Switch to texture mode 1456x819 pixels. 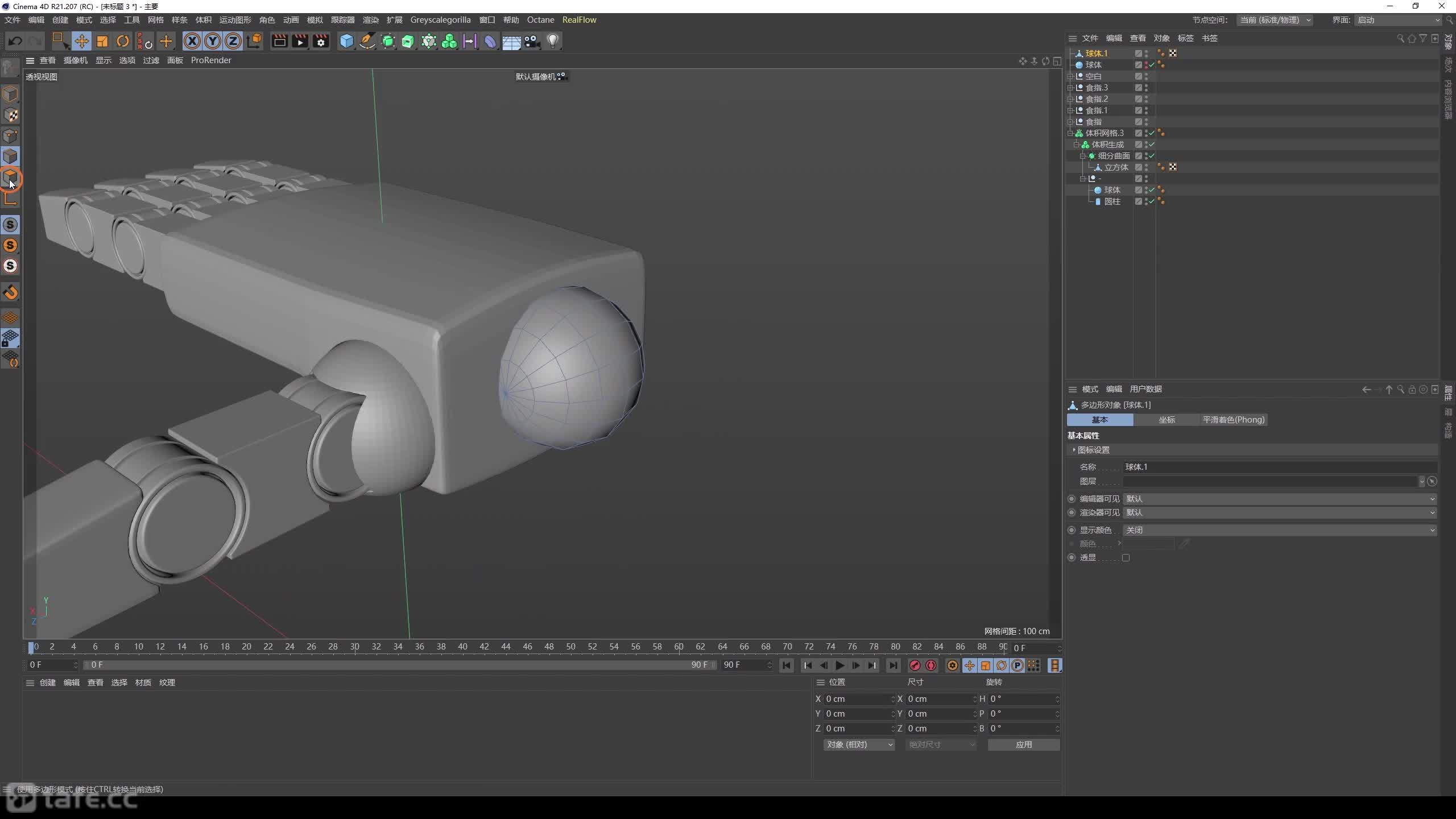pyautogui.click(x=10, y=115)
